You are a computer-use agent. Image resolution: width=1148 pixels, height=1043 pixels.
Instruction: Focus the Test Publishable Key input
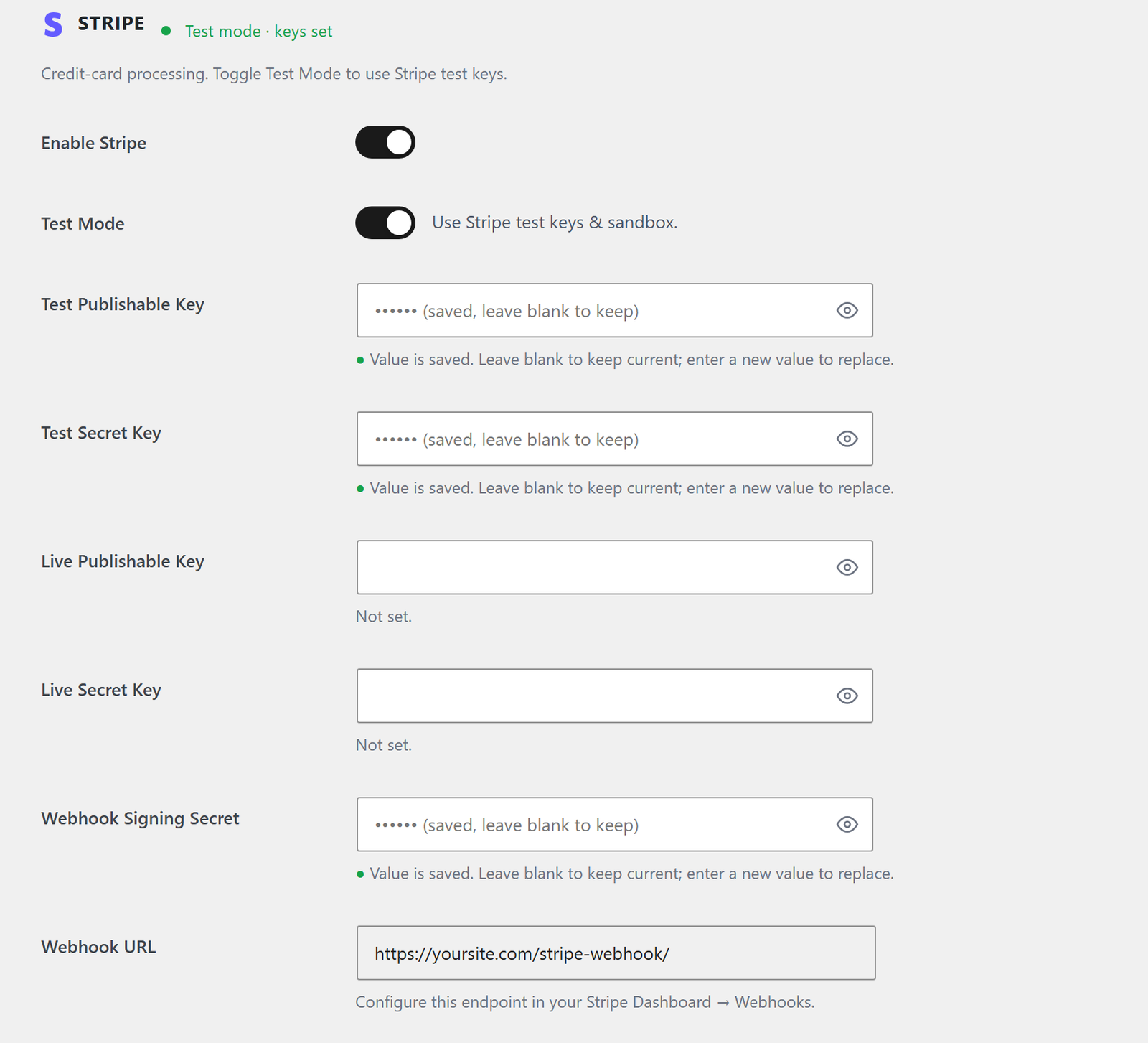point(615,310)
